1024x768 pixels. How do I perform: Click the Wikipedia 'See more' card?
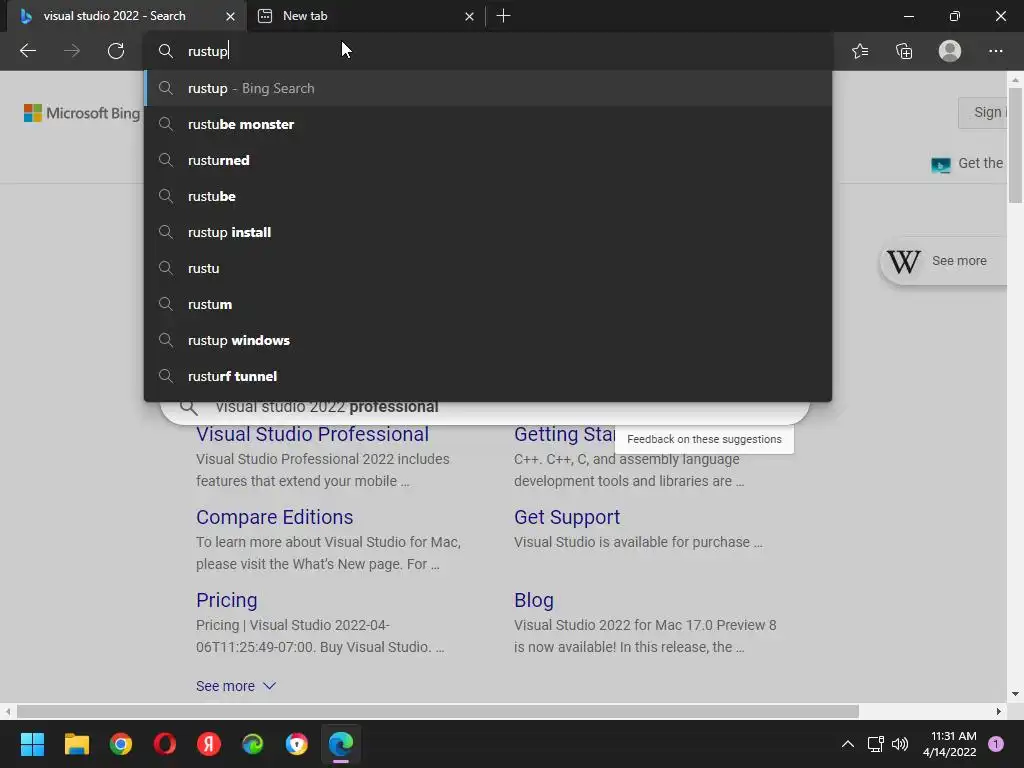(943, 261)
